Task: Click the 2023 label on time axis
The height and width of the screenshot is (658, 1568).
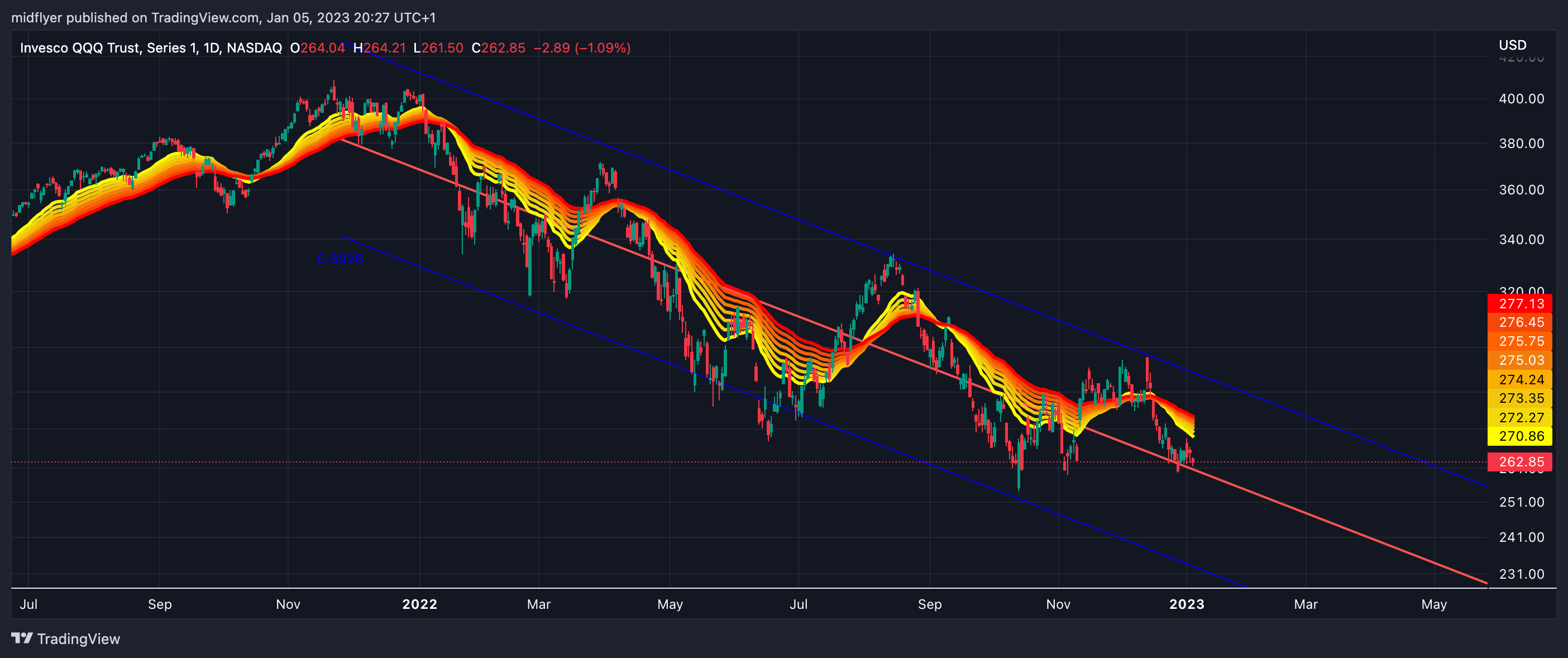Action: point(1187,604)
